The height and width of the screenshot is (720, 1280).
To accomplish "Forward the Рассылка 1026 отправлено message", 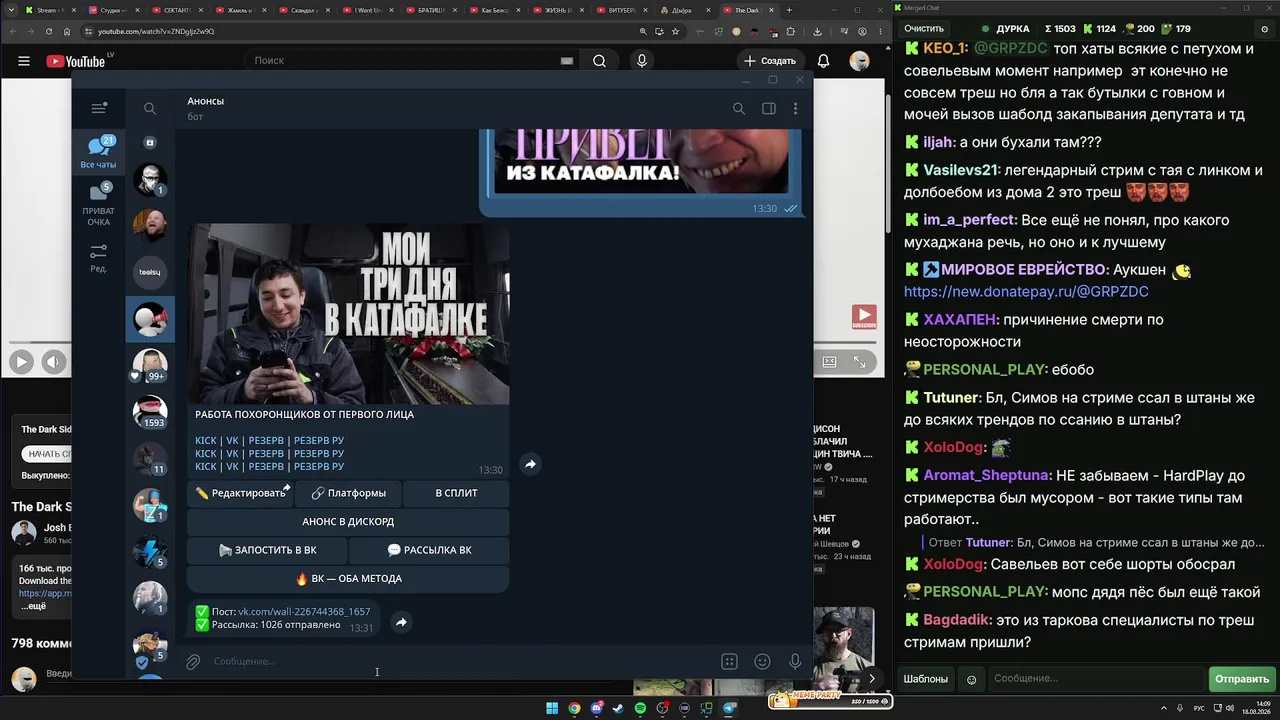I will click(400, 622).
